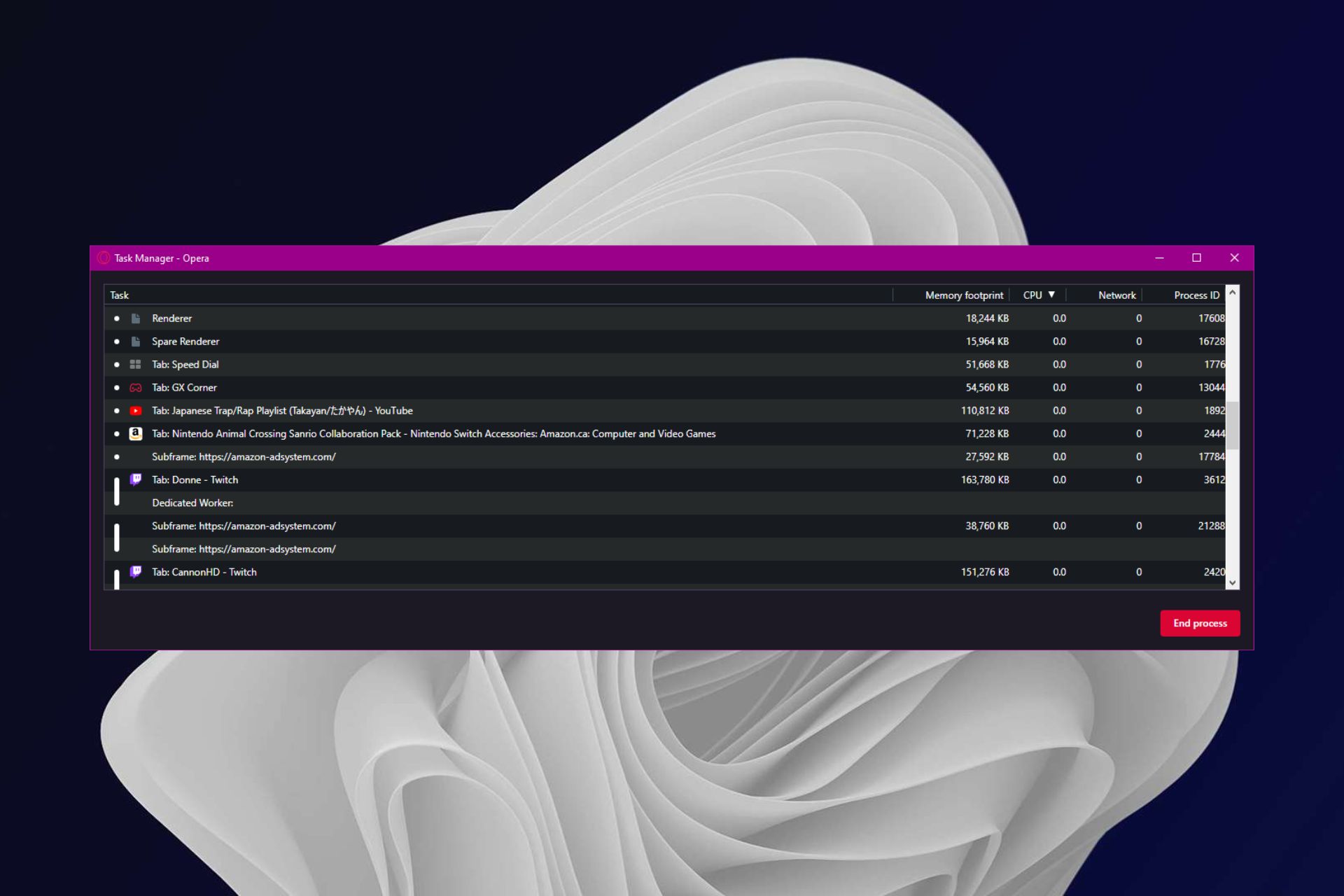The image size is (1344, 896).
Task: Click the Task column resize handle
Action: point(893,294)
